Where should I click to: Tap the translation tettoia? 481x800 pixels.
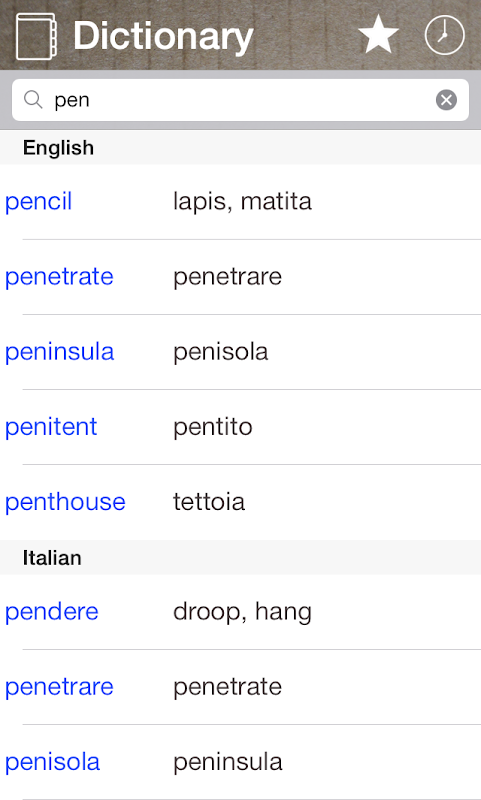(209, 502)
